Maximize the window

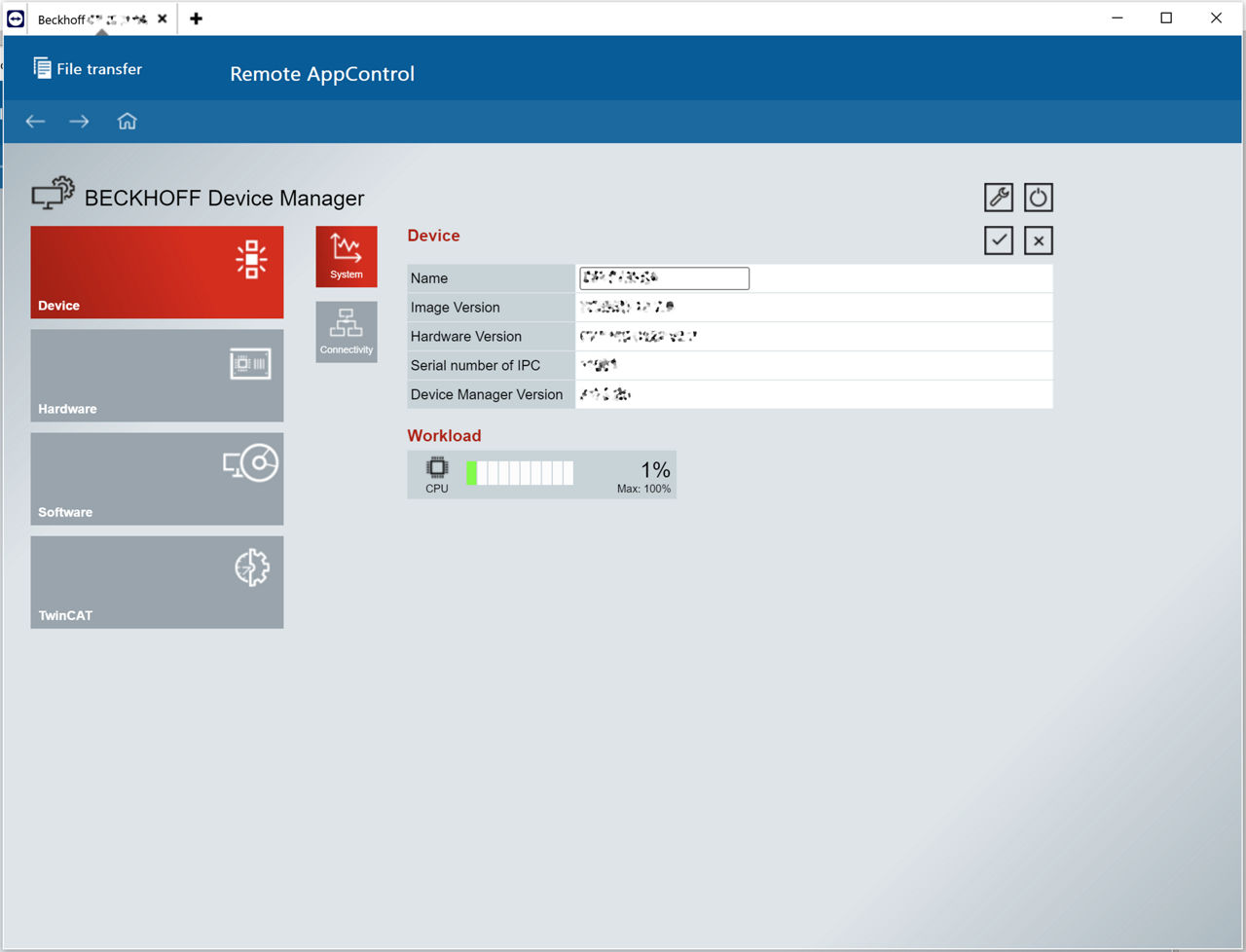(1166, 18)
